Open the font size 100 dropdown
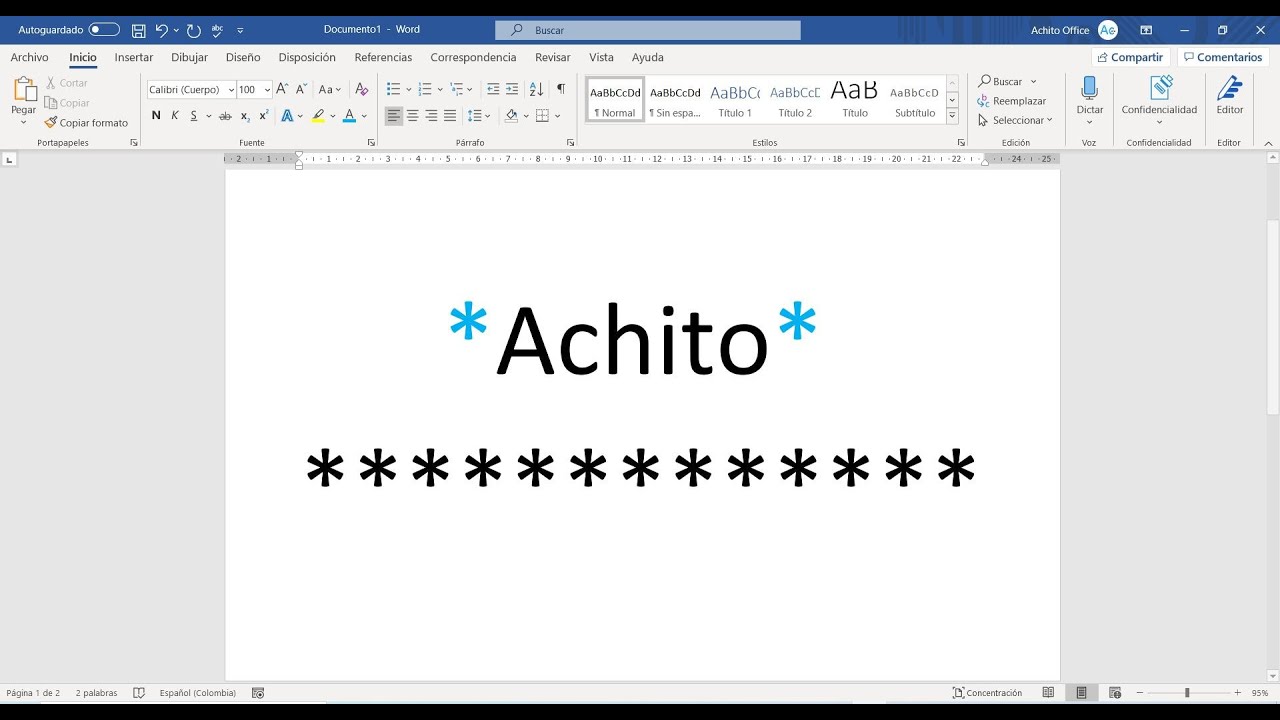1280x720 pixels. 267,90
